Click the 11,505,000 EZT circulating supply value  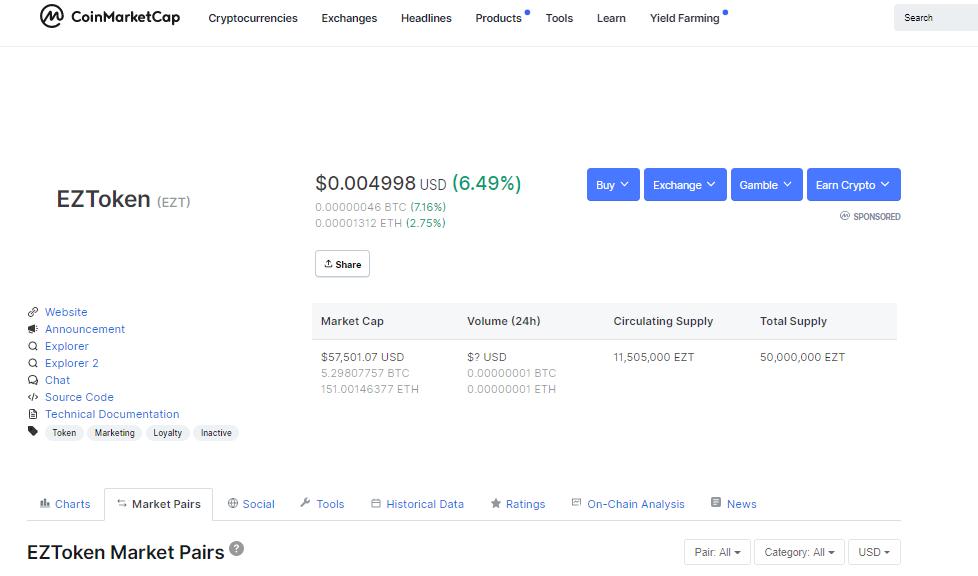point(654,357)
